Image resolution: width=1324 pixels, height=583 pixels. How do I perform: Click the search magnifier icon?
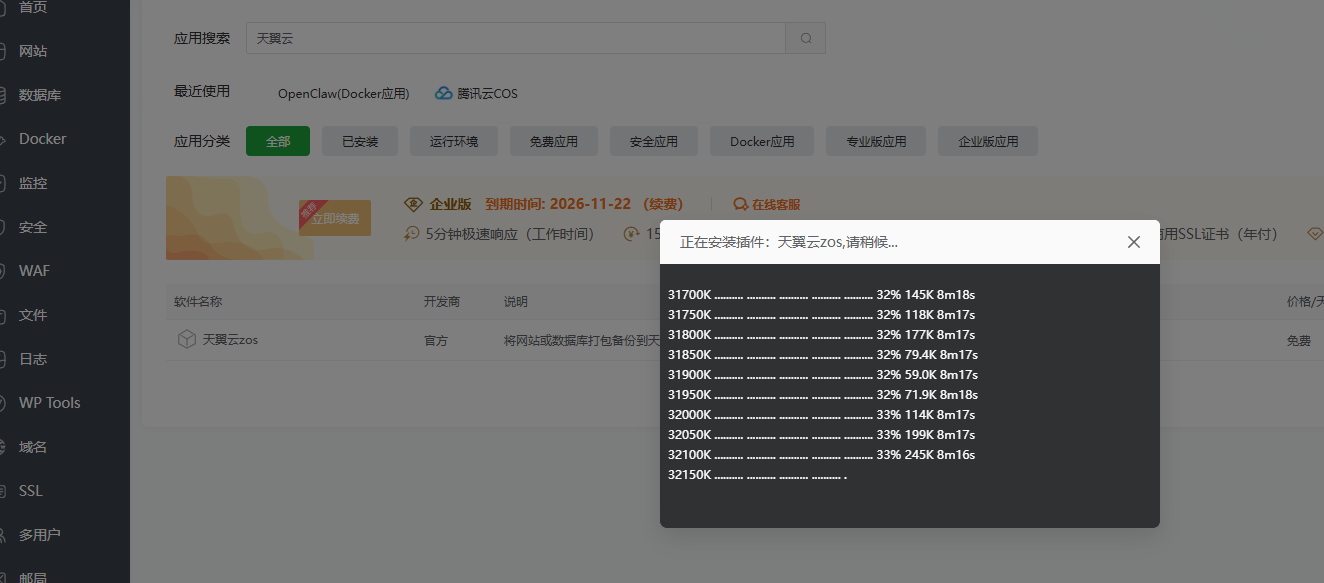pyautogui.click(x=805, y=37)
